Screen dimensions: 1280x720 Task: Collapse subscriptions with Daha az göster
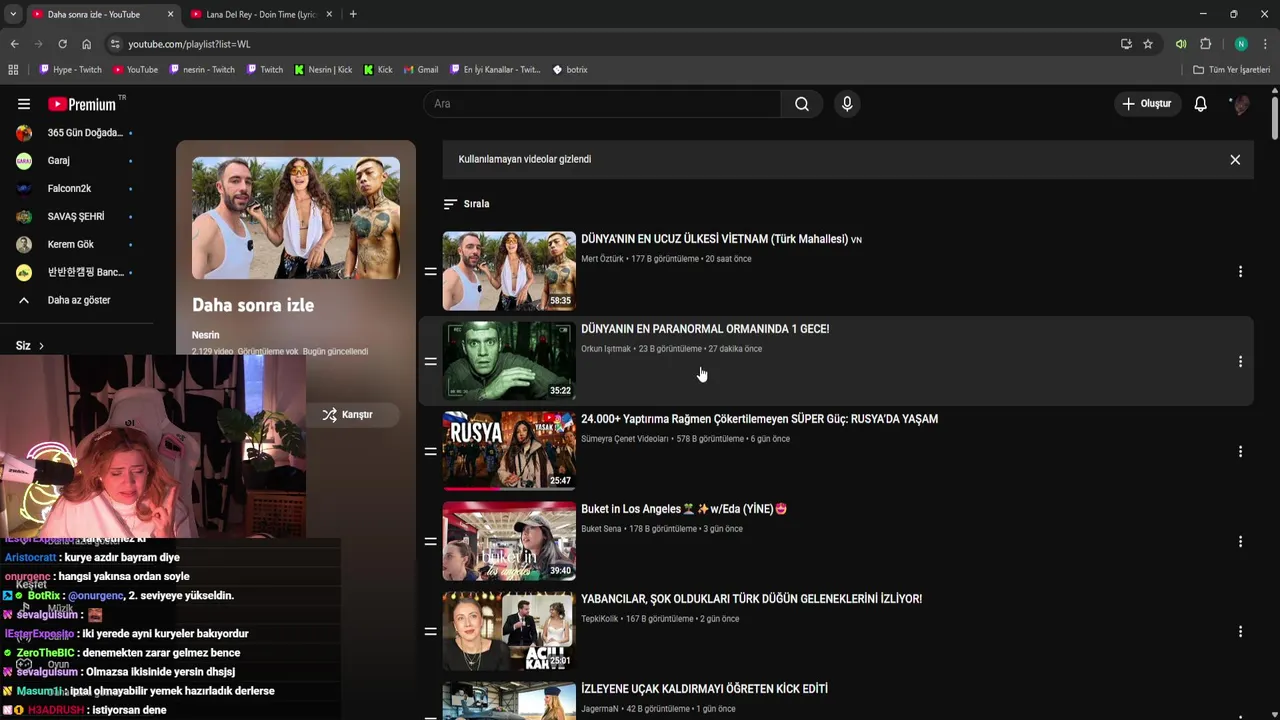point(76,300)
